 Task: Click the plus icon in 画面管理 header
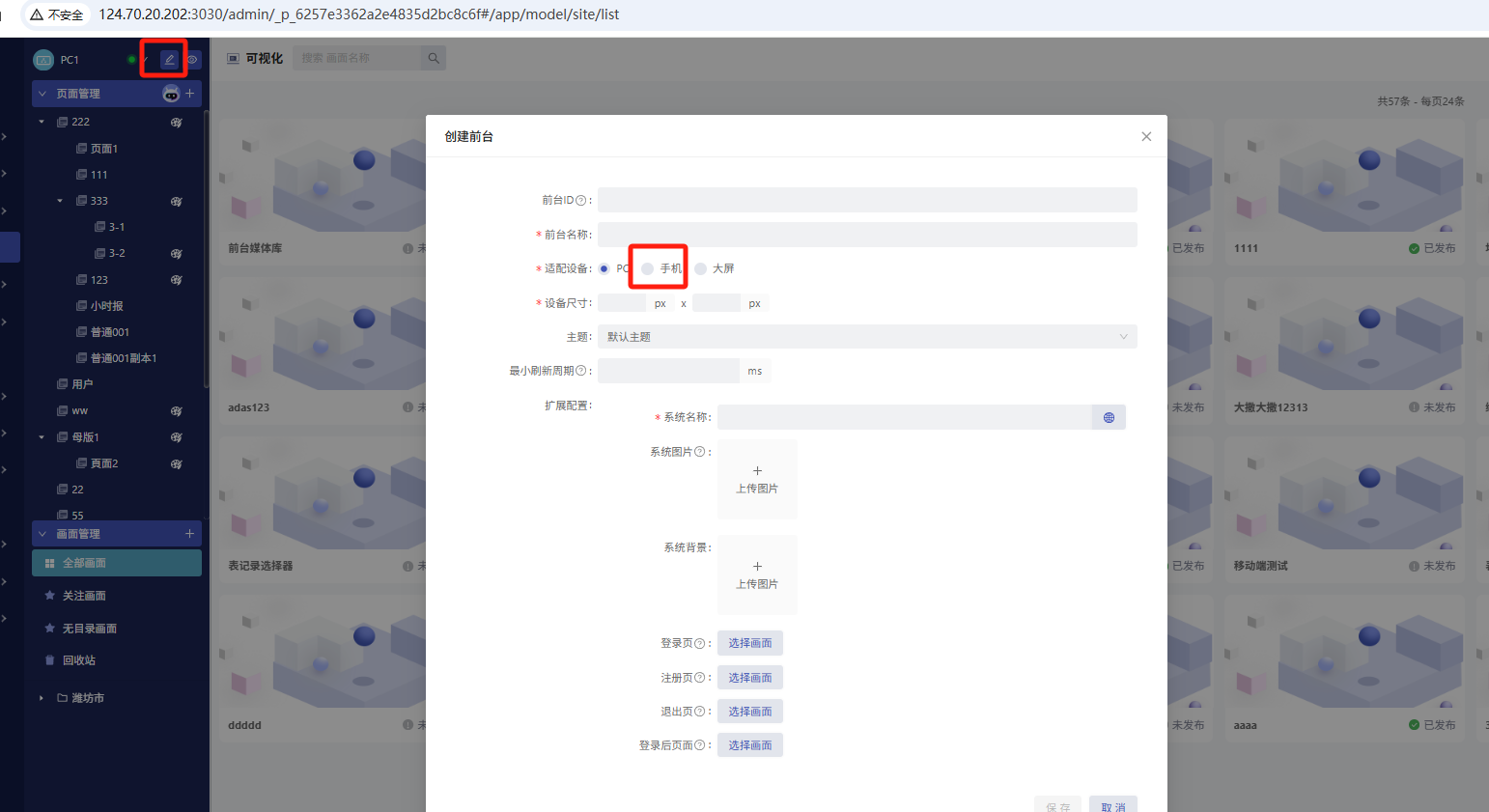(190, 534)
